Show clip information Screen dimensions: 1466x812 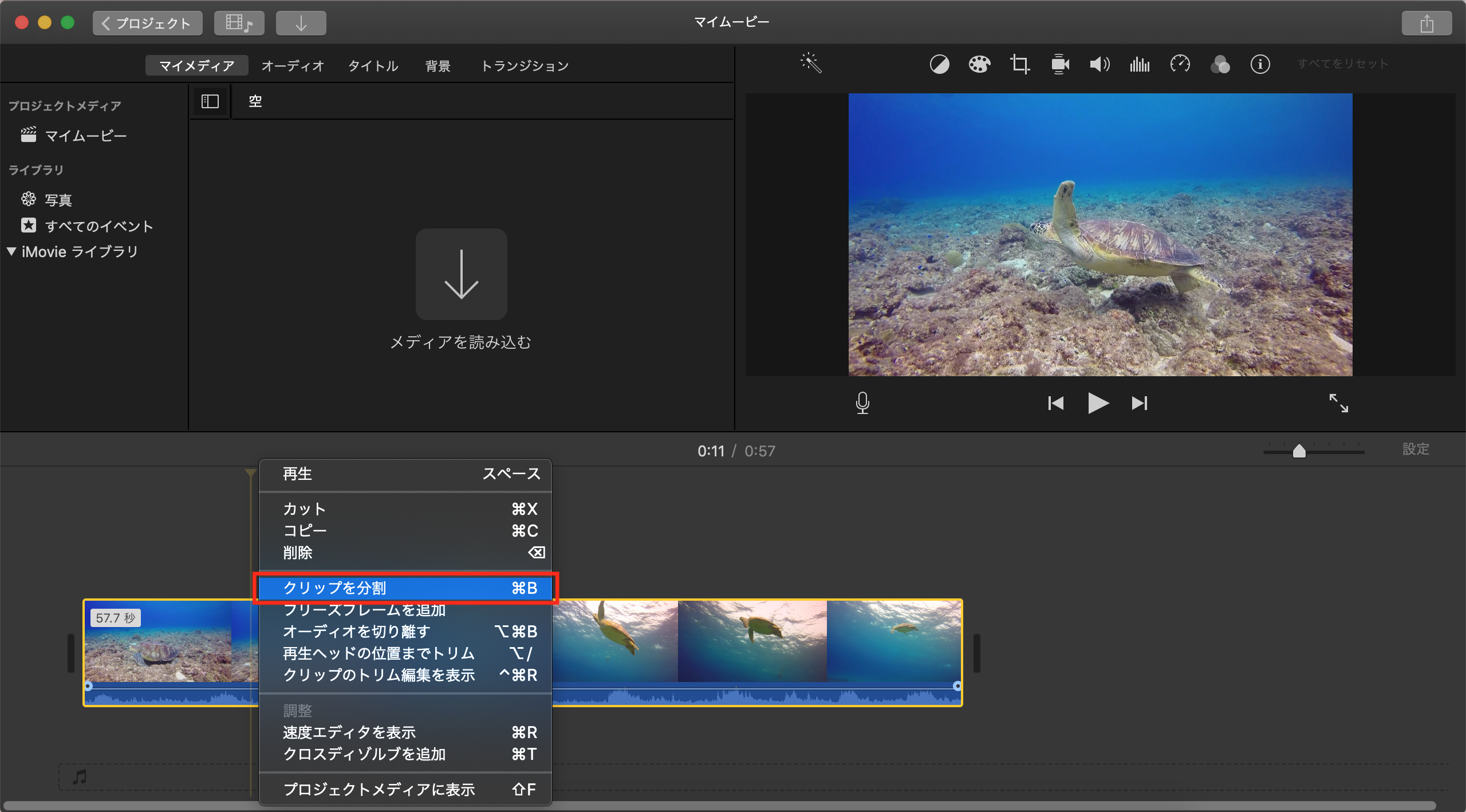1260,64
